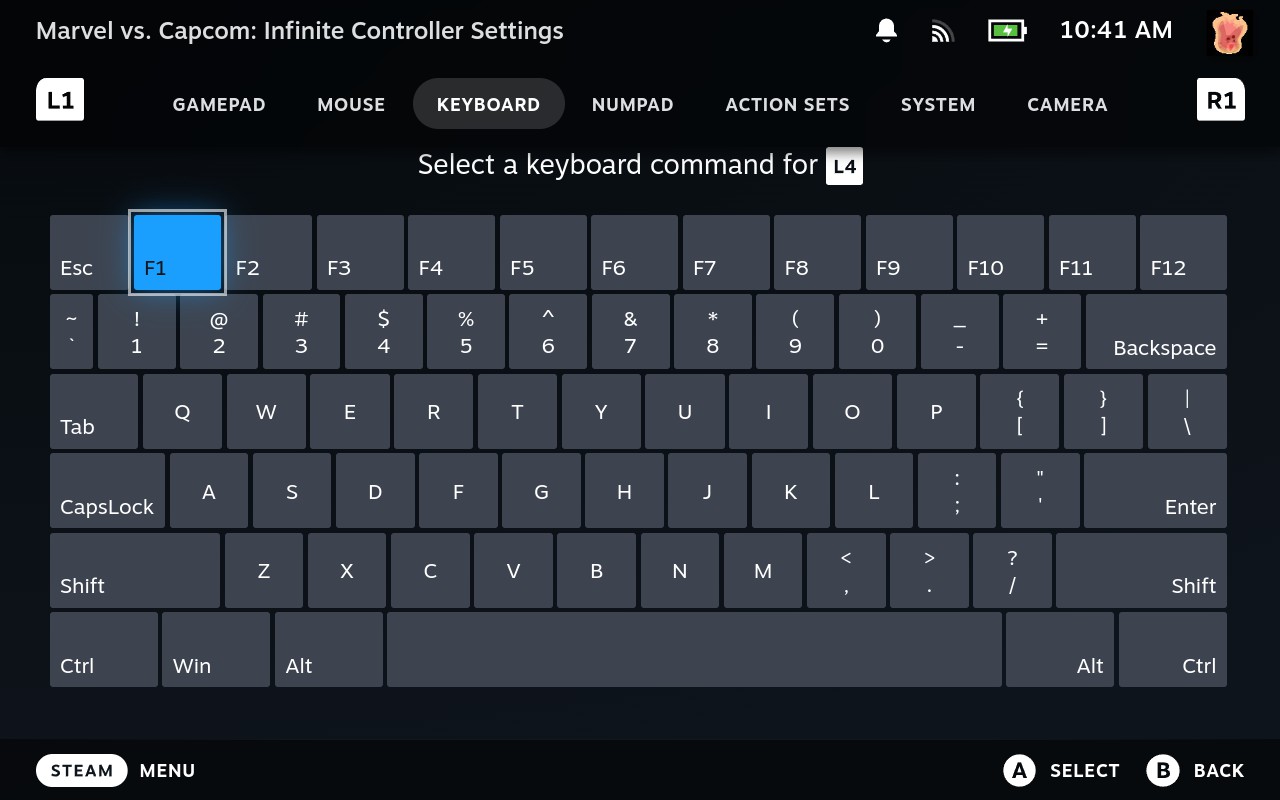The height and width of the screenshot is (800, 1280).
Task: Open the STEAM menu button
Action: pos(82,771)
